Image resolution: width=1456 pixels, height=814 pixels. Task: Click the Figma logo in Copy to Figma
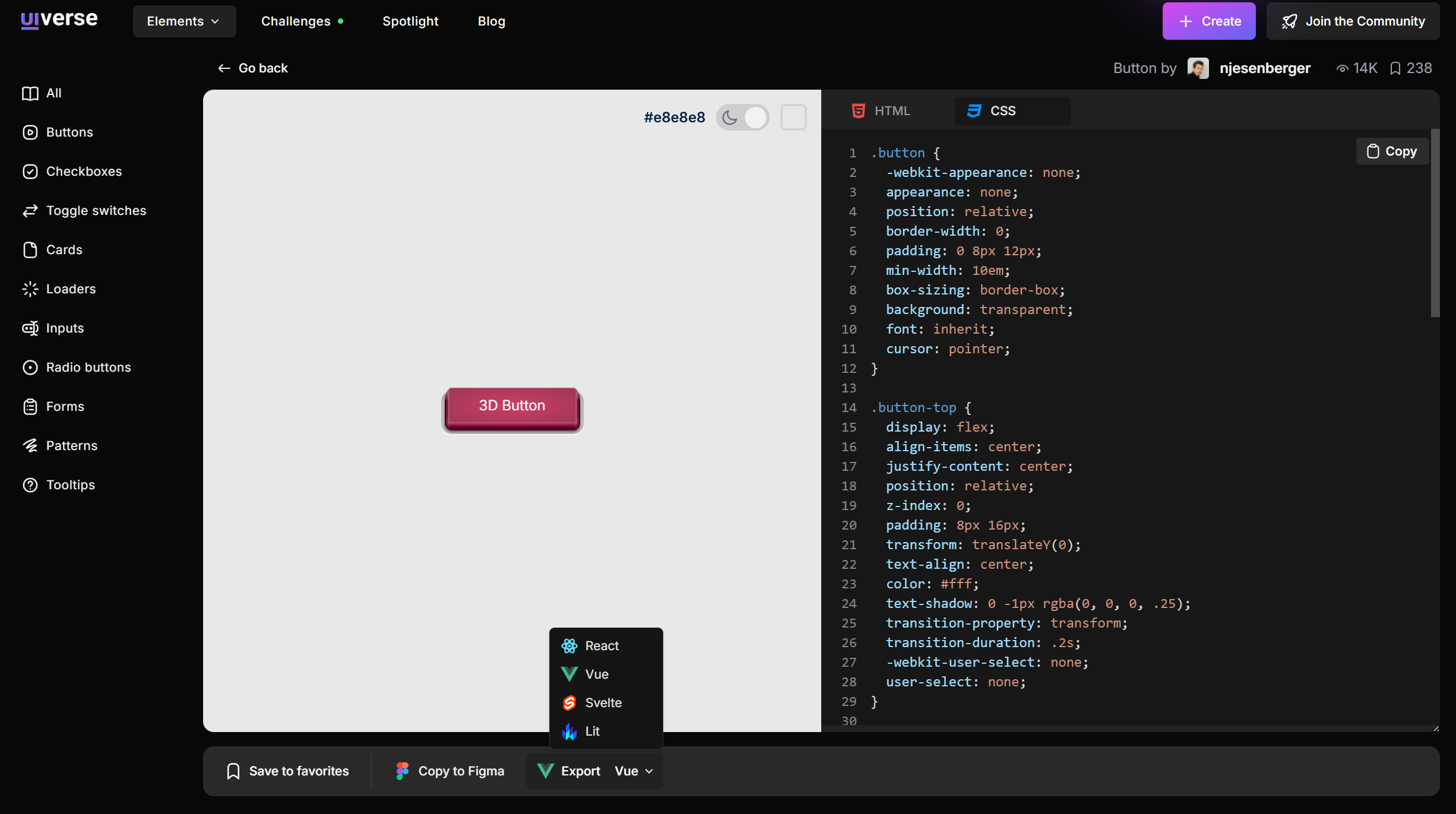click(402, 771)
